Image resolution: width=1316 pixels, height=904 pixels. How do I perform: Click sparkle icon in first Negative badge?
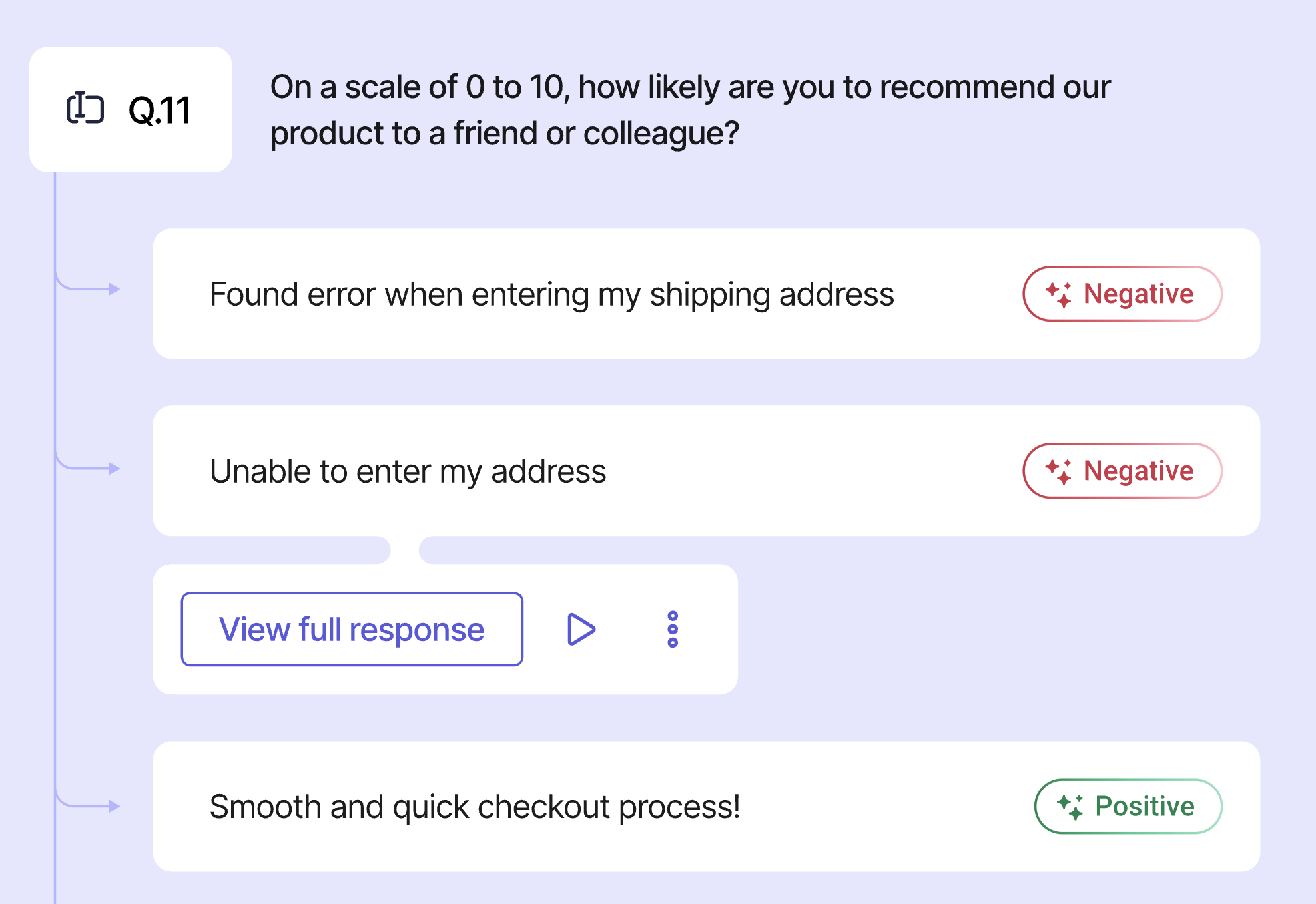[x=1058, y=294]
